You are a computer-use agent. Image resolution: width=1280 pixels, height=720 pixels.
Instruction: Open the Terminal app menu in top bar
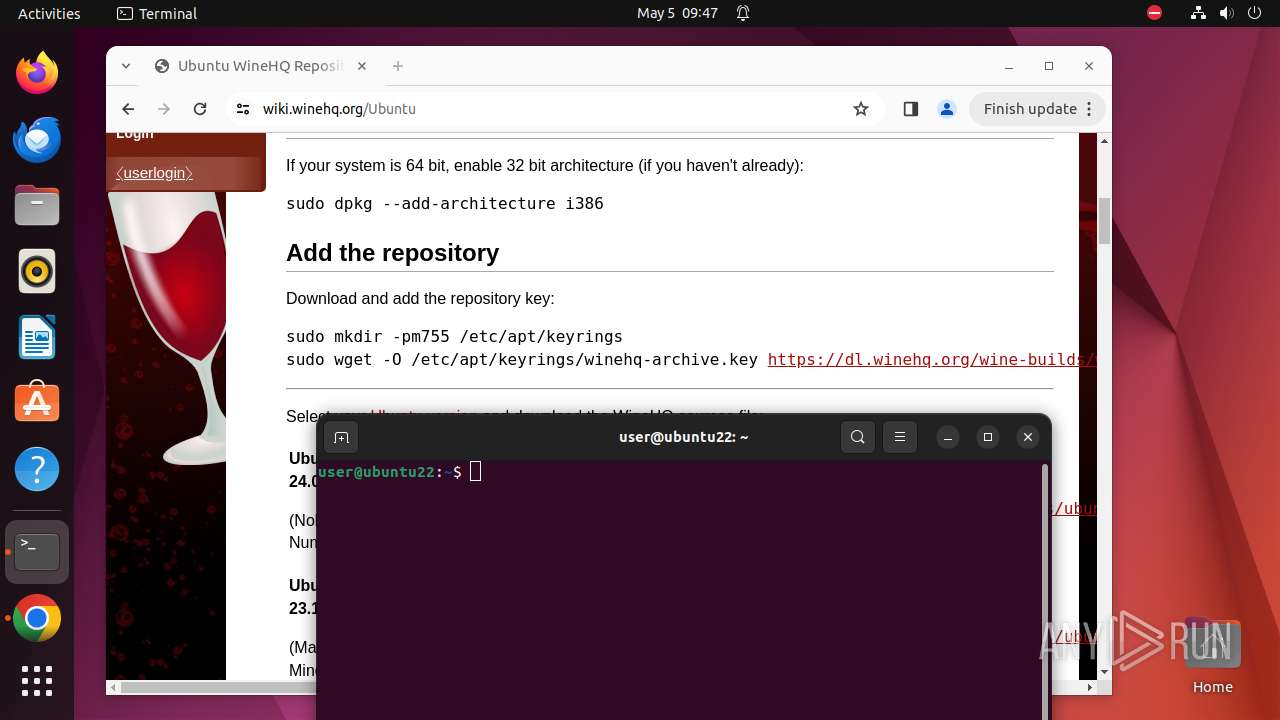[157, 13]
